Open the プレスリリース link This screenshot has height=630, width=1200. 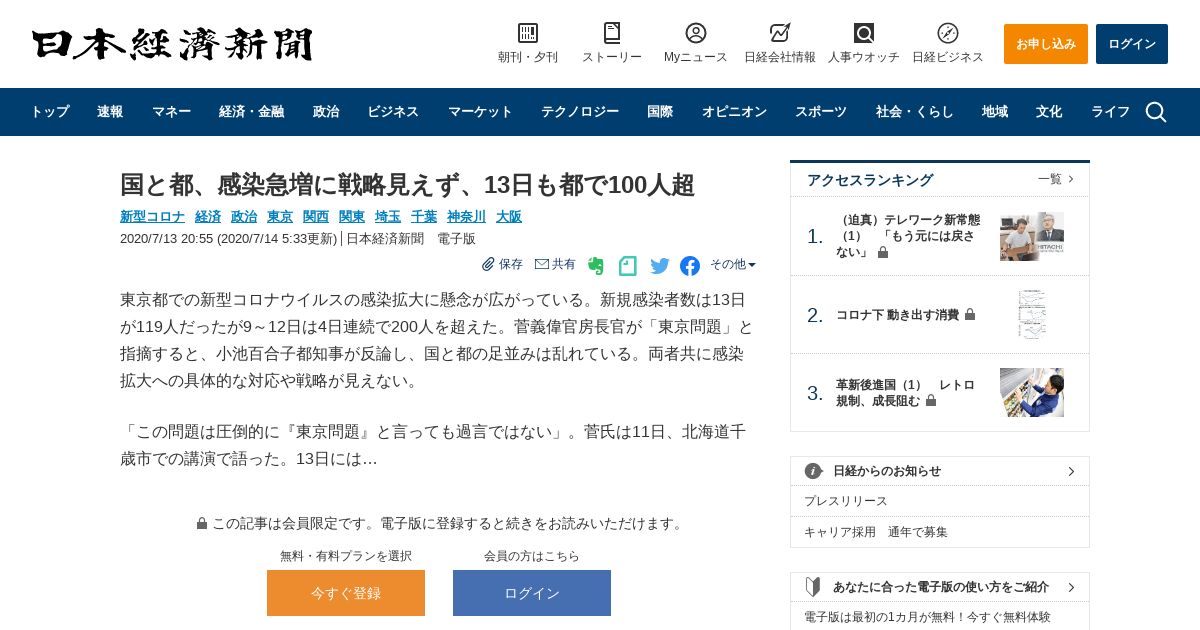(x=845, y=501)
